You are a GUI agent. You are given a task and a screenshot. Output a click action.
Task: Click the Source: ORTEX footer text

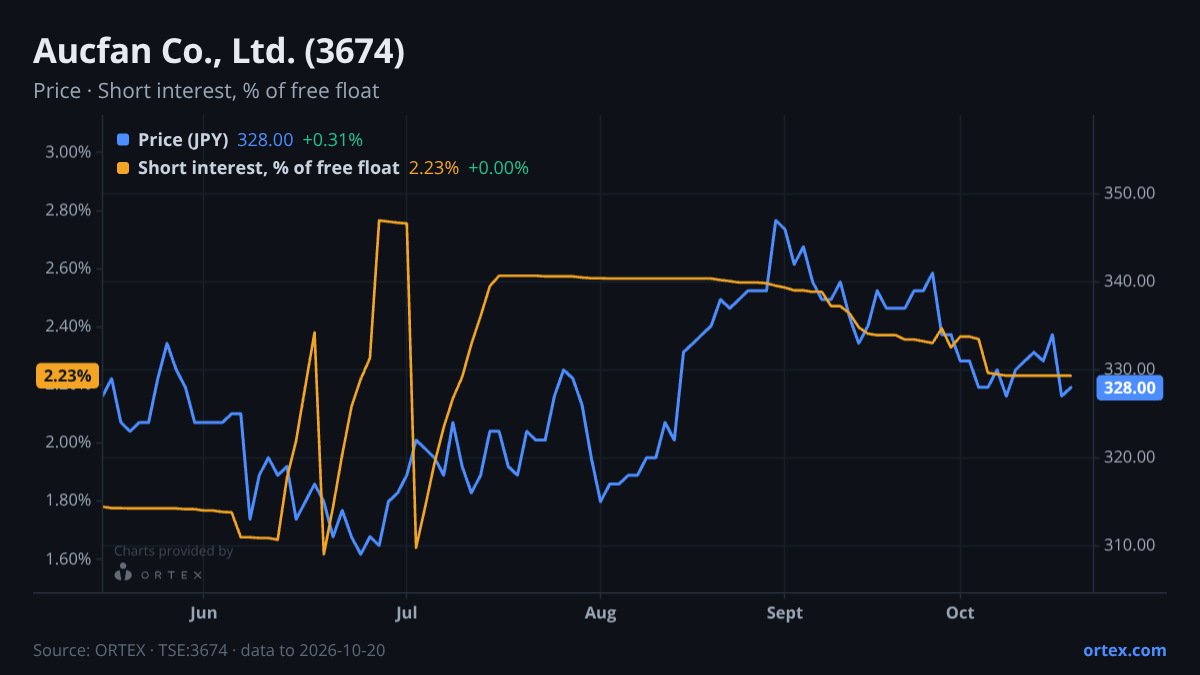click(x=209, y=650)
